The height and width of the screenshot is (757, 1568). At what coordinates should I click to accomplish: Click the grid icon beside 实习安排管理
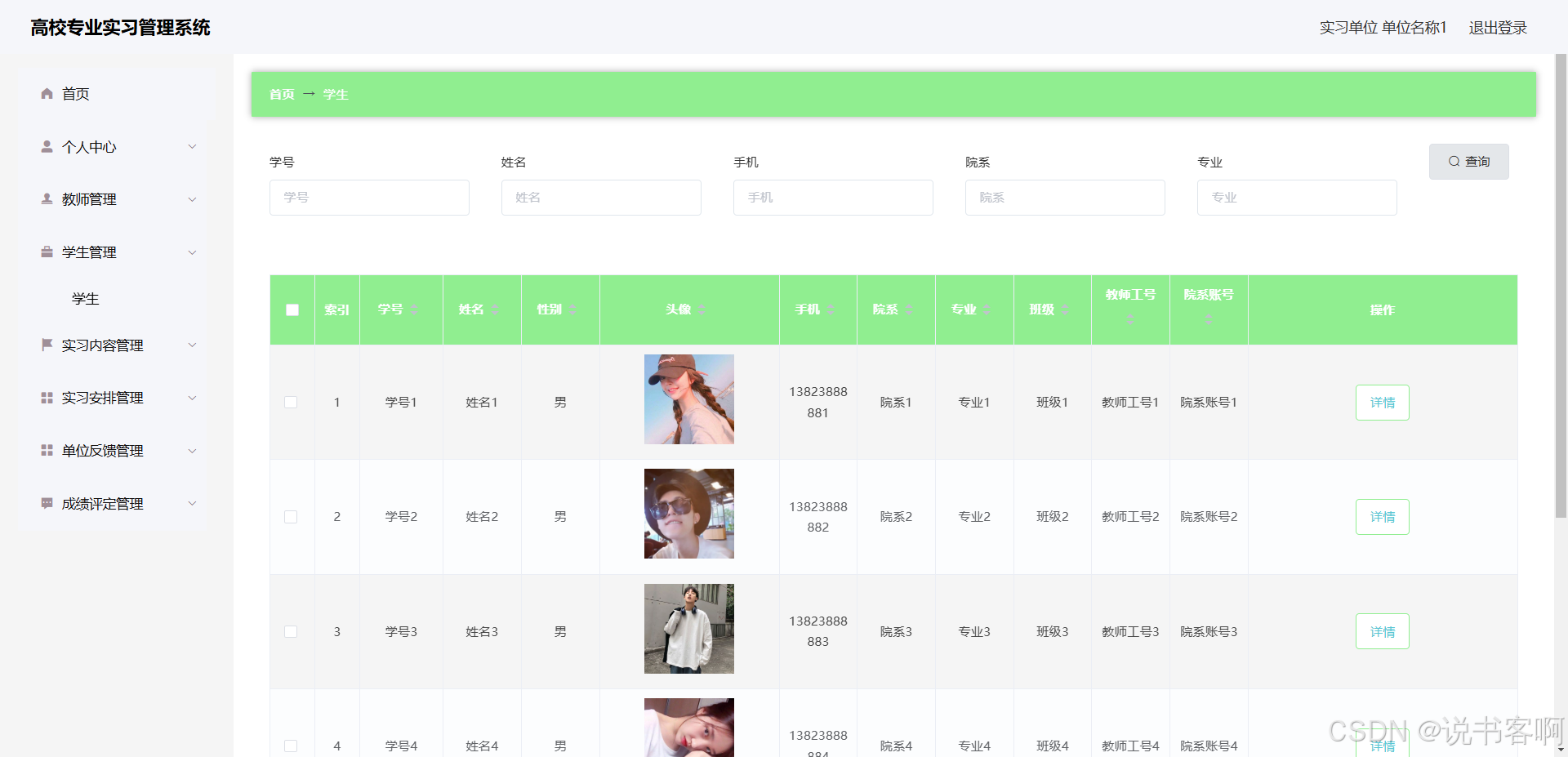point(47,398)
